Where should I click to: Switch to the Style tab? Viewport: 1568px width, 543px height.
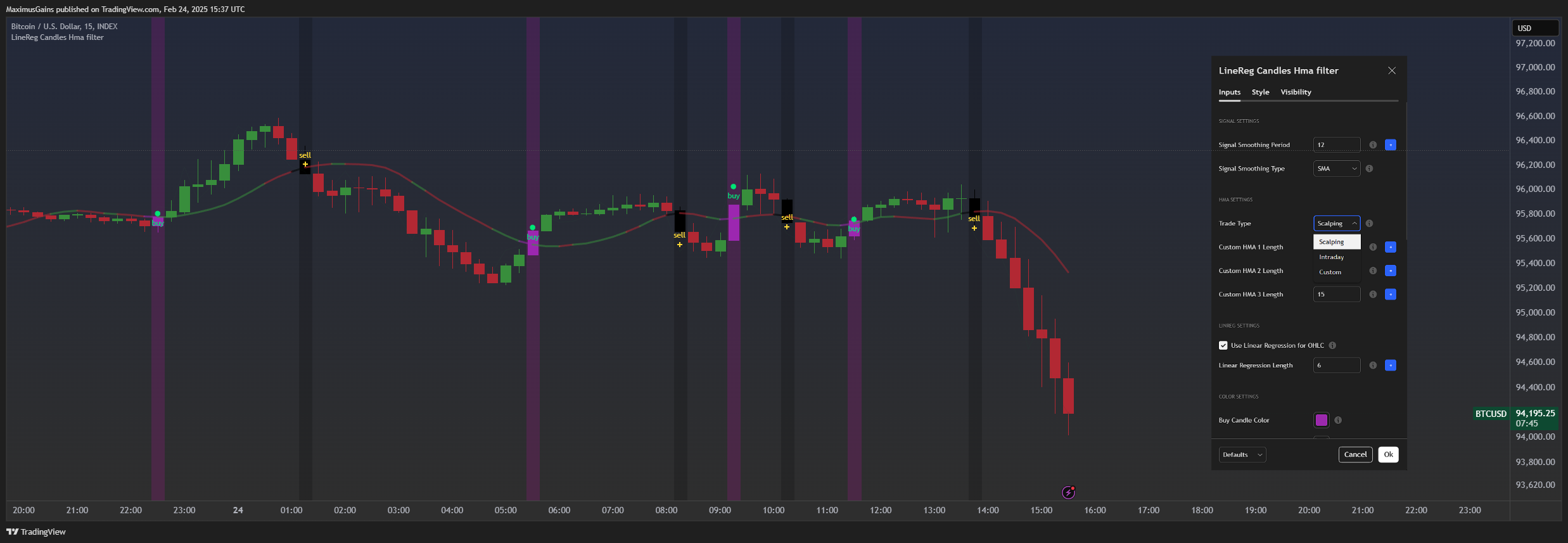click(x=1261, y=93)
